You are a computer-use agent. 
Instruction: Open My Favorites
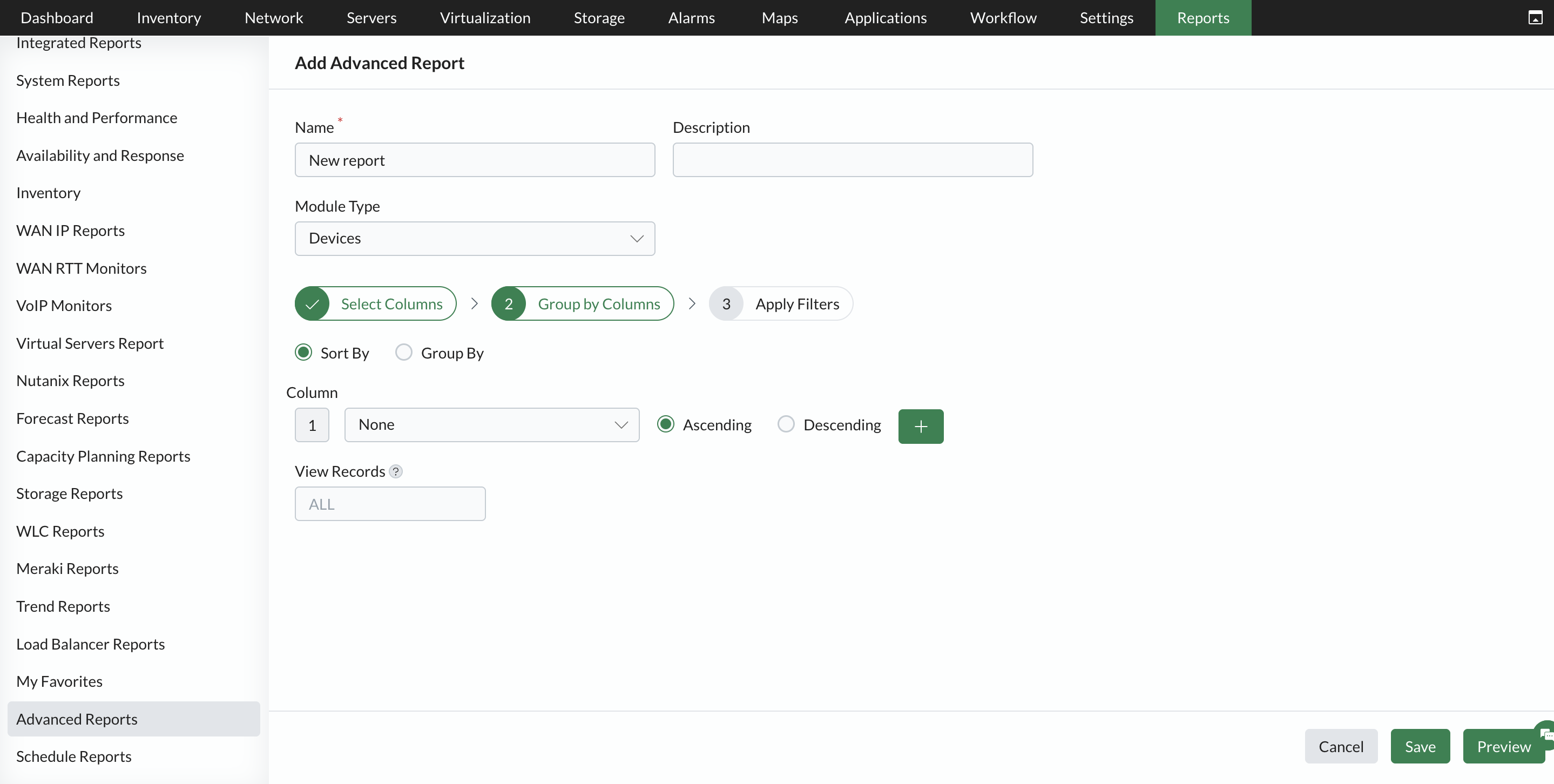(x=59, y=681)
